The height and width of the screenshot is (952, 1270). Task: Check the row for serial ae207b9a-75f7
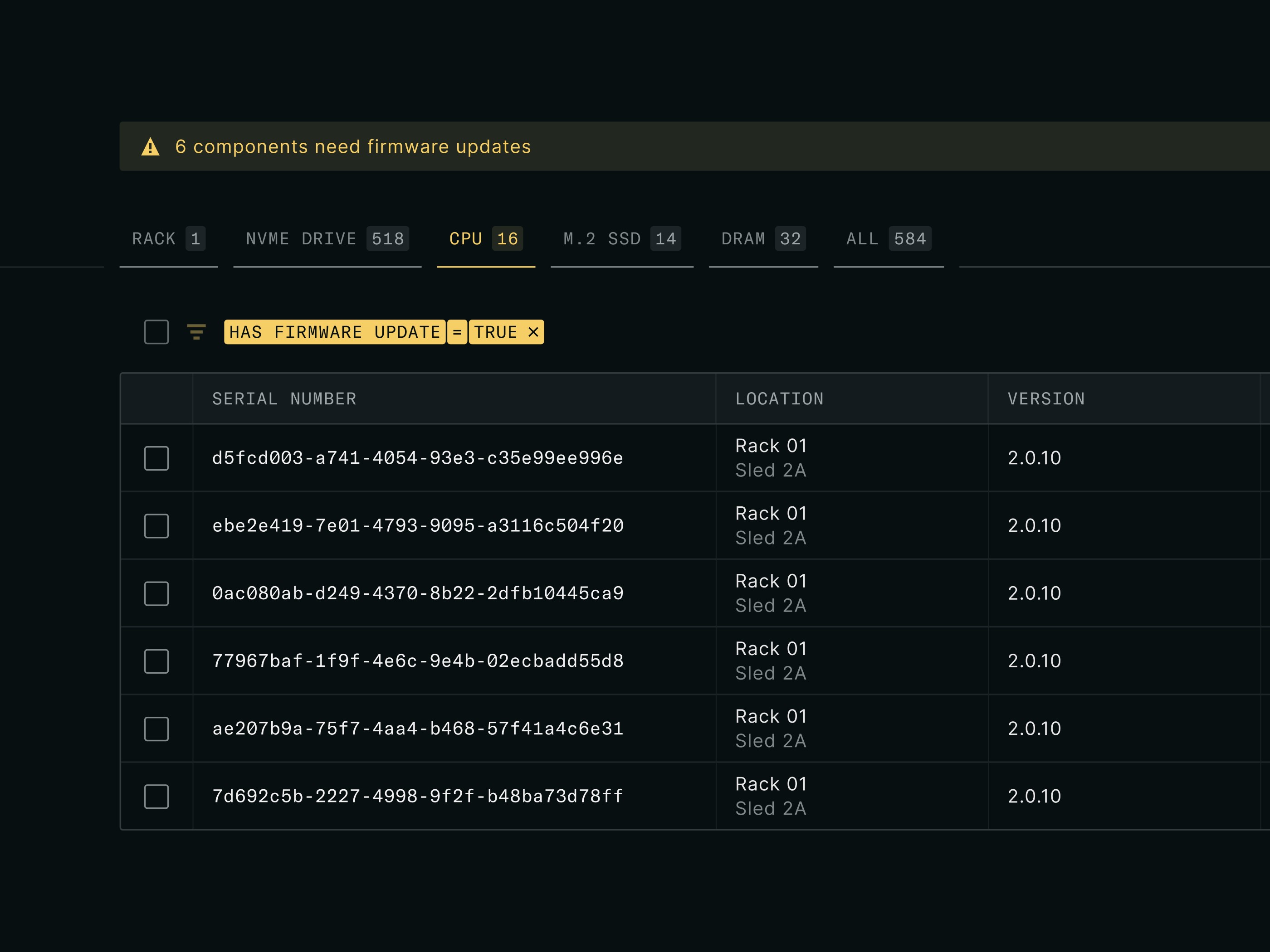click(x=156, y=729)
